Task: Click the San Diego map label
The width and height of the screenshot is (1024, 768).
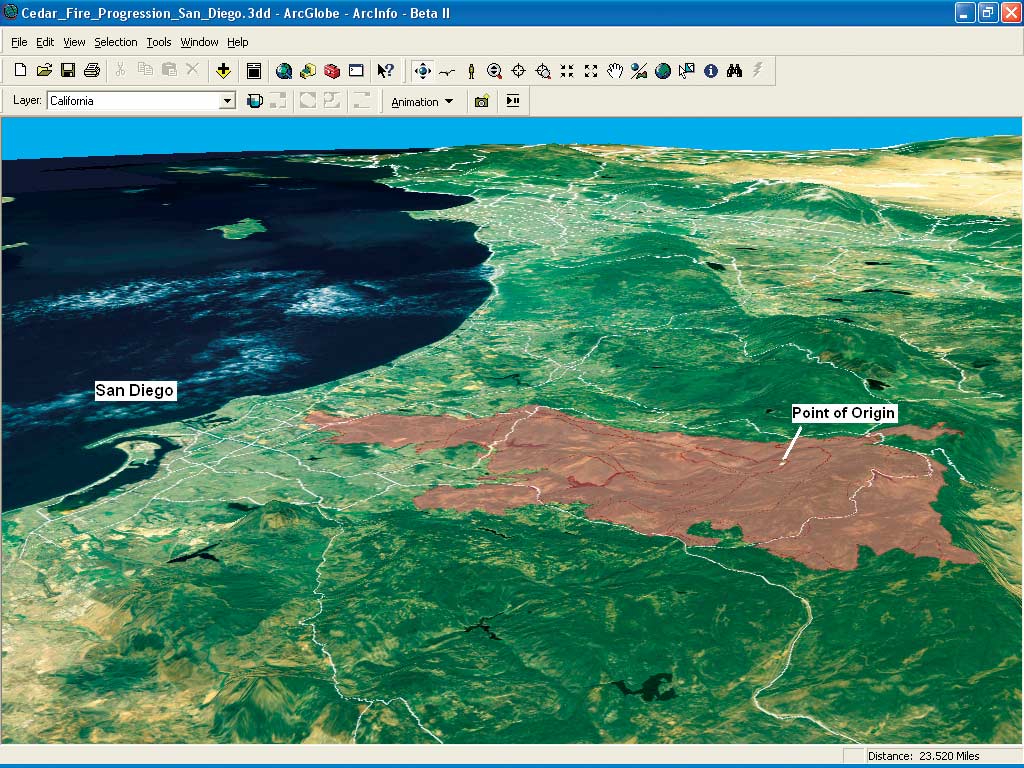Action: (135, 391)
